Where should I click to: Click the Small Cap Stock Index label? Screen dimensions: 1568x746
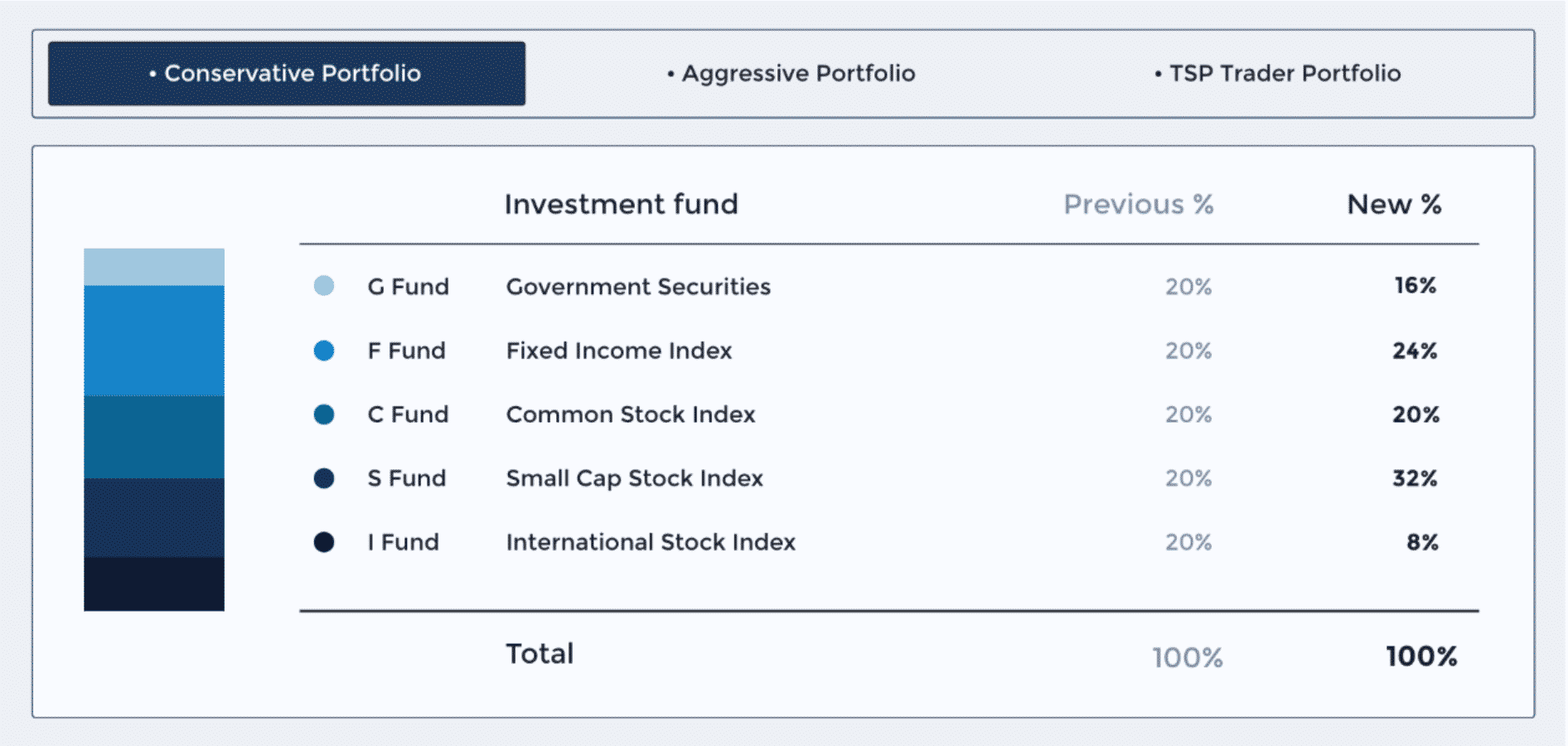pyautogui.click(x=634, y=478)
